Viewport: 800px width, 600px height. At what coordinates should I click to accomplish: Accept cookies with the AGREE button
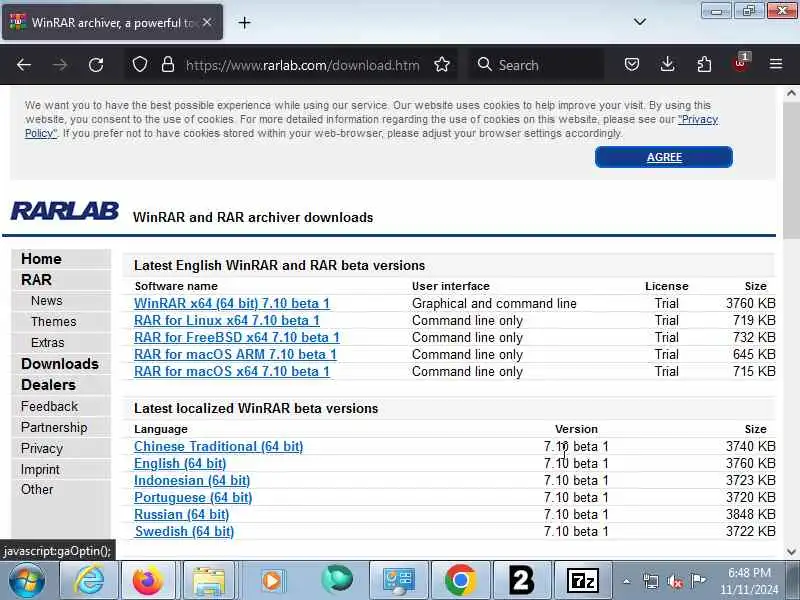[663, 157]
